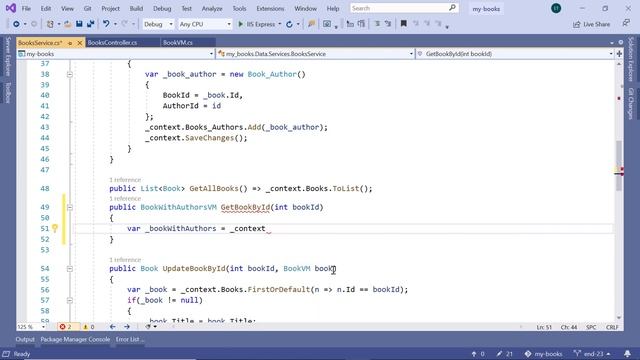Viewport: 640px width, 360px height.
Task: Open the Edit menu
Action: pyautogui.click(x=46, y=9)
